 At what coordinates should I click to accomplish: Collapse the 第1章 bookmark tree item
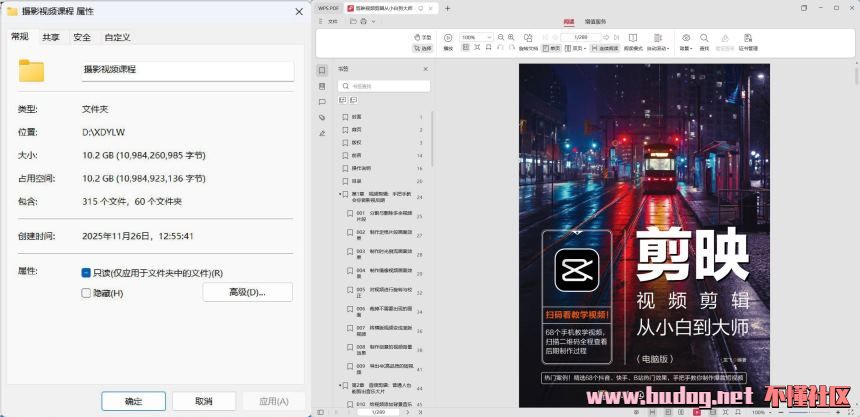[341, 195]
